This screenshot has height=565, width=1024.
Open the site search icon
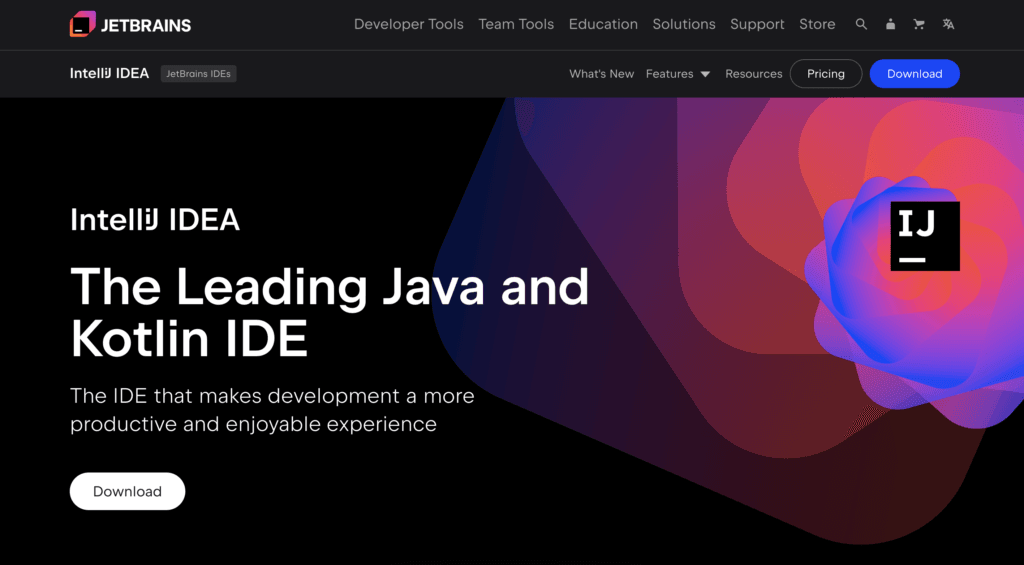pos(861,24)
